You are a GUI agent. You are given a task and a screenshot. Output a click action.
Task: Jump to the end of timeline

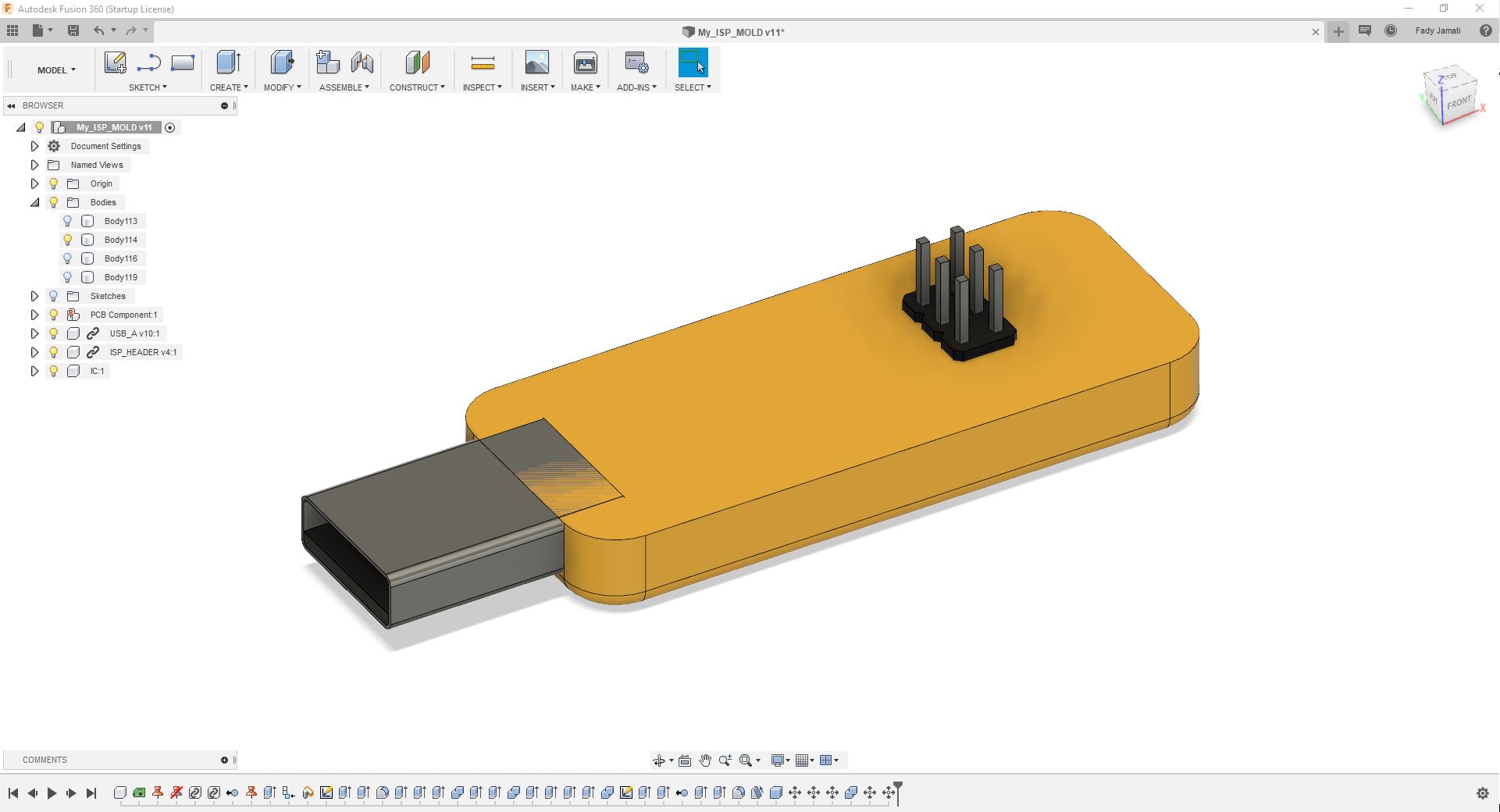(x=91, y=793)
